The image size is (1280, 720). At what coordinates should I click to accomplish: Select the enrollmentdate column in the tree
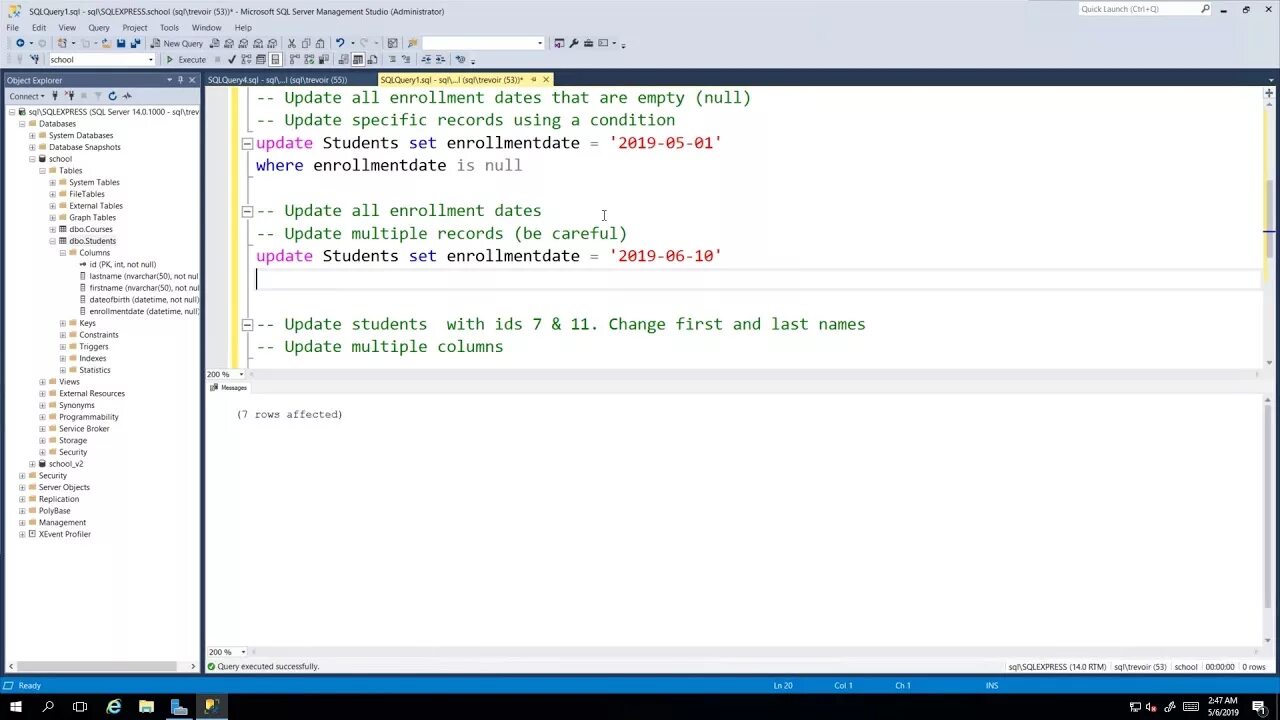coord(144,311)
